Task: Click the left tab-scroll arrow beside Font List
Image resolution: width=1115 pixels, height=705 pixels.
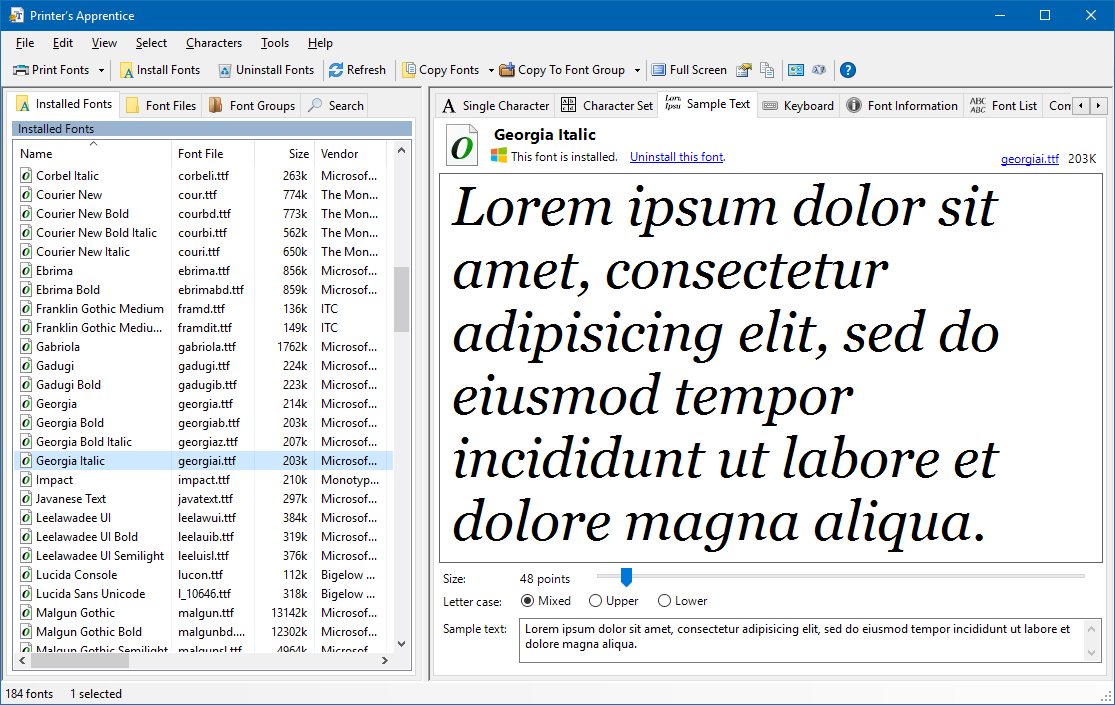Action: [1081, 105]
